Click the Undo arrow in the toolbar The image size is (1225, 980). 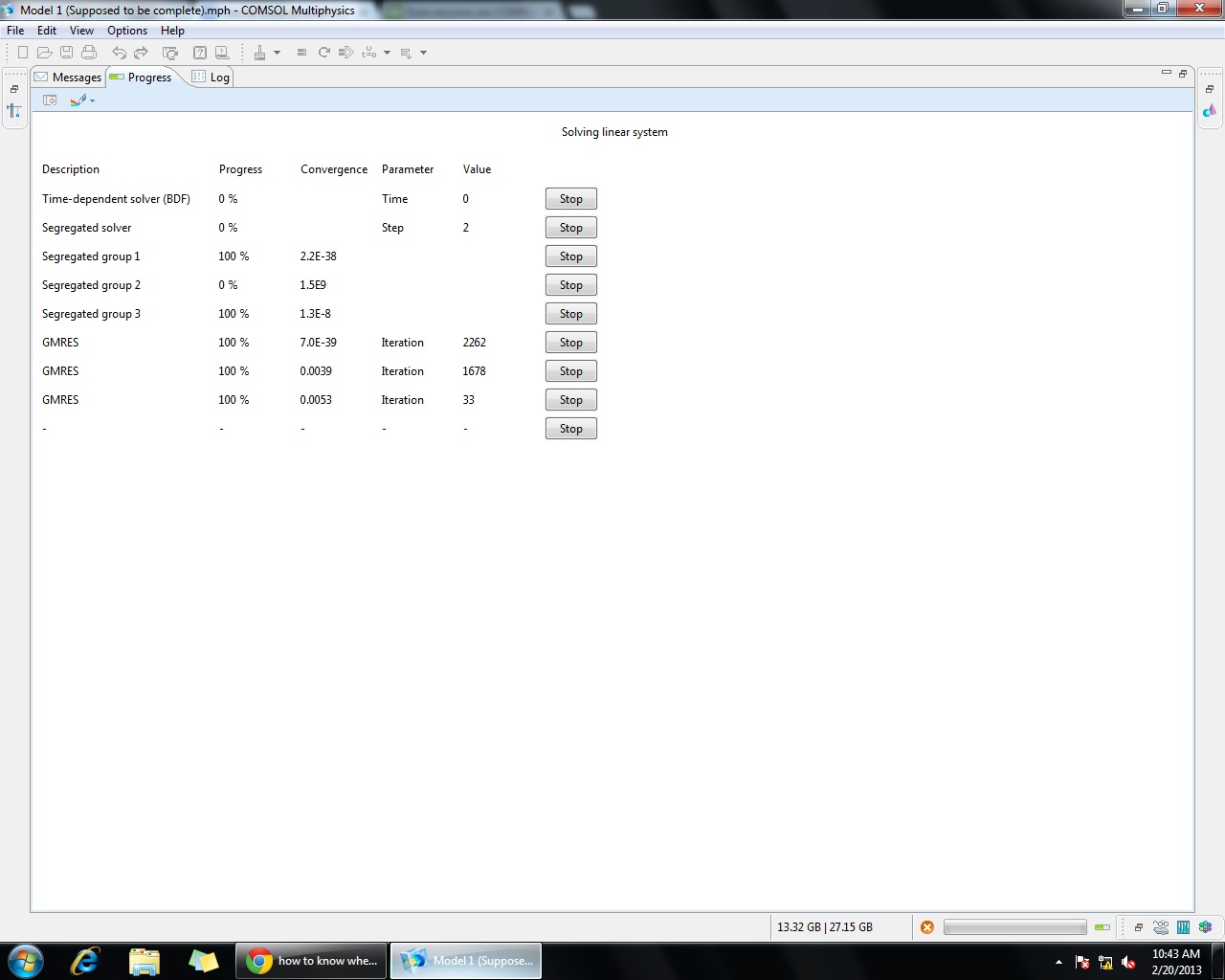pos(119,53)
